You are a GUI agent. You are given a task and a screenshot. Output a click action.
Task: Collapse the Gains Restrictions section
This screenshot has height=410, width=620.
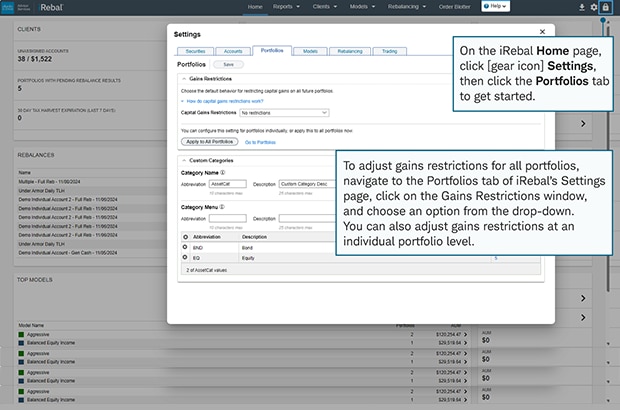coord(184,79)
